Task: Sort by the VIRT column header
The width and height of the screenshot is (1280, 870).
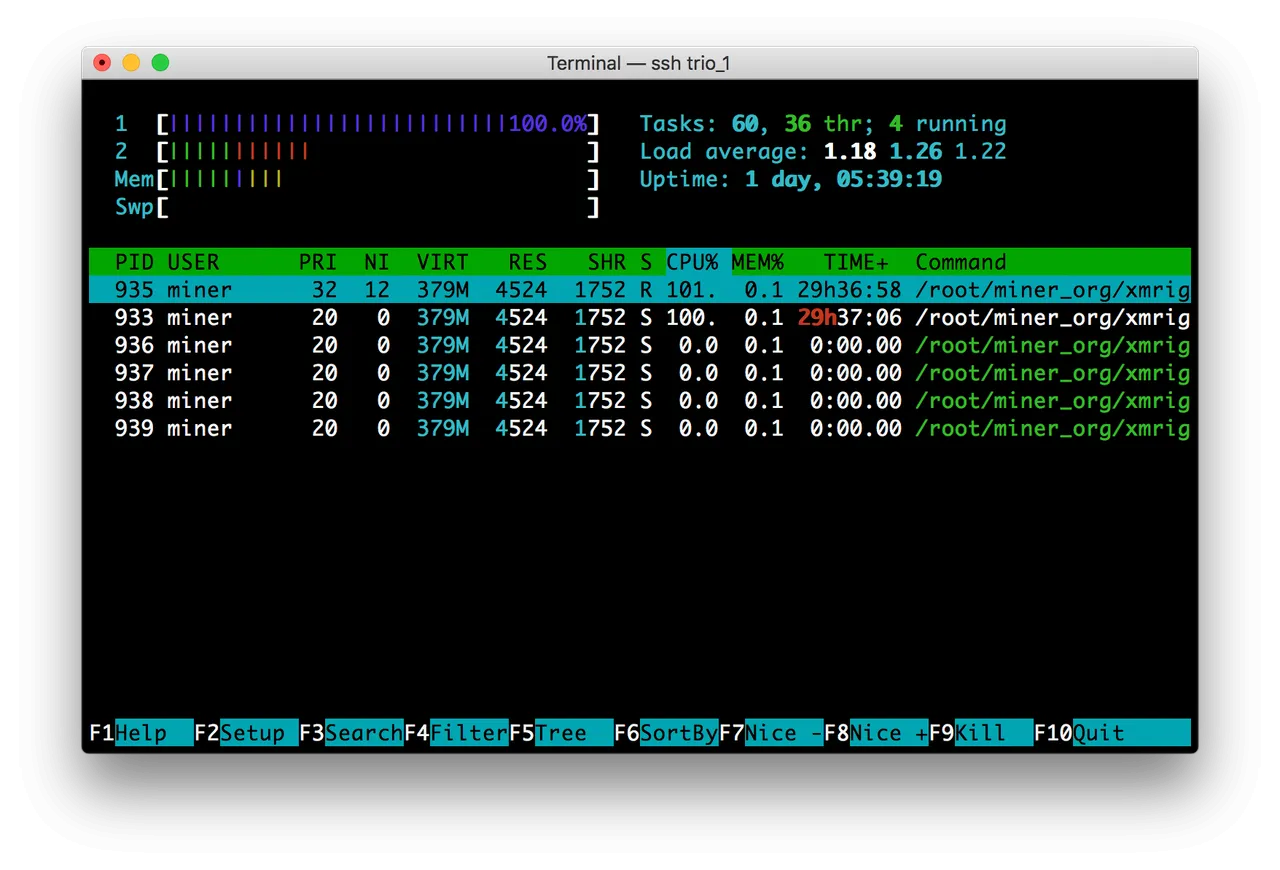Action: click(443, 262)
